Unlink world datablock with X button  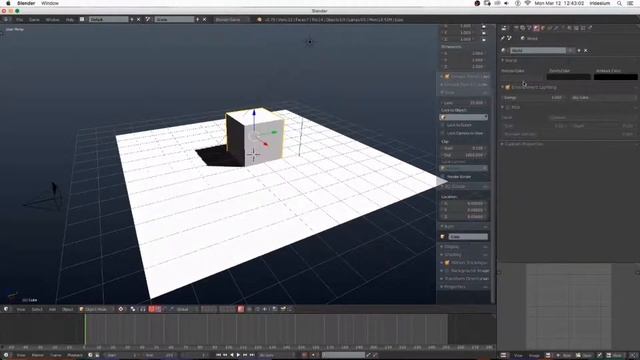coord(586,50)
